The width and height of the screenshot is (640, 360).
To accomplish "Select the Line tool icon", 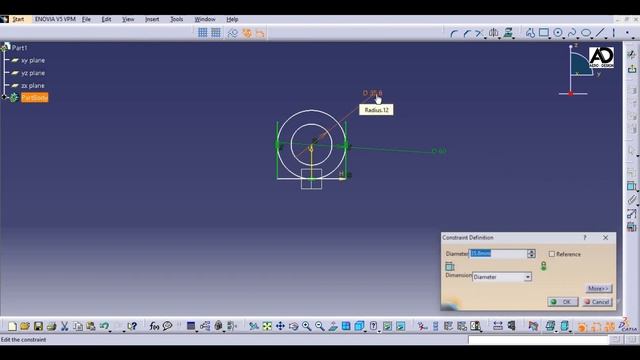I will coord(600,33).
